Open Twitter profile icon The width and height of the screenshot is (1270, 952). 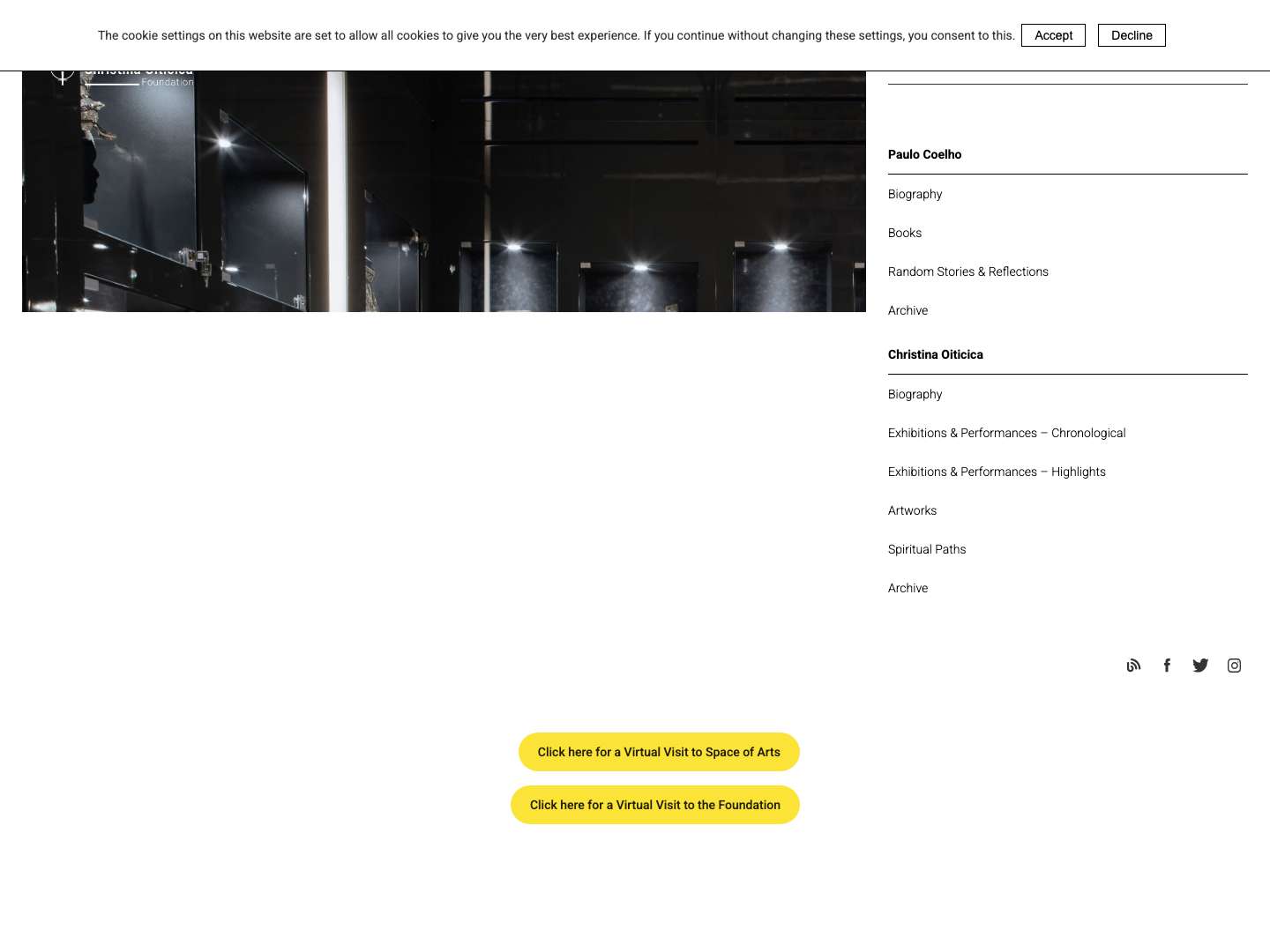click(x=1200, y=666)
